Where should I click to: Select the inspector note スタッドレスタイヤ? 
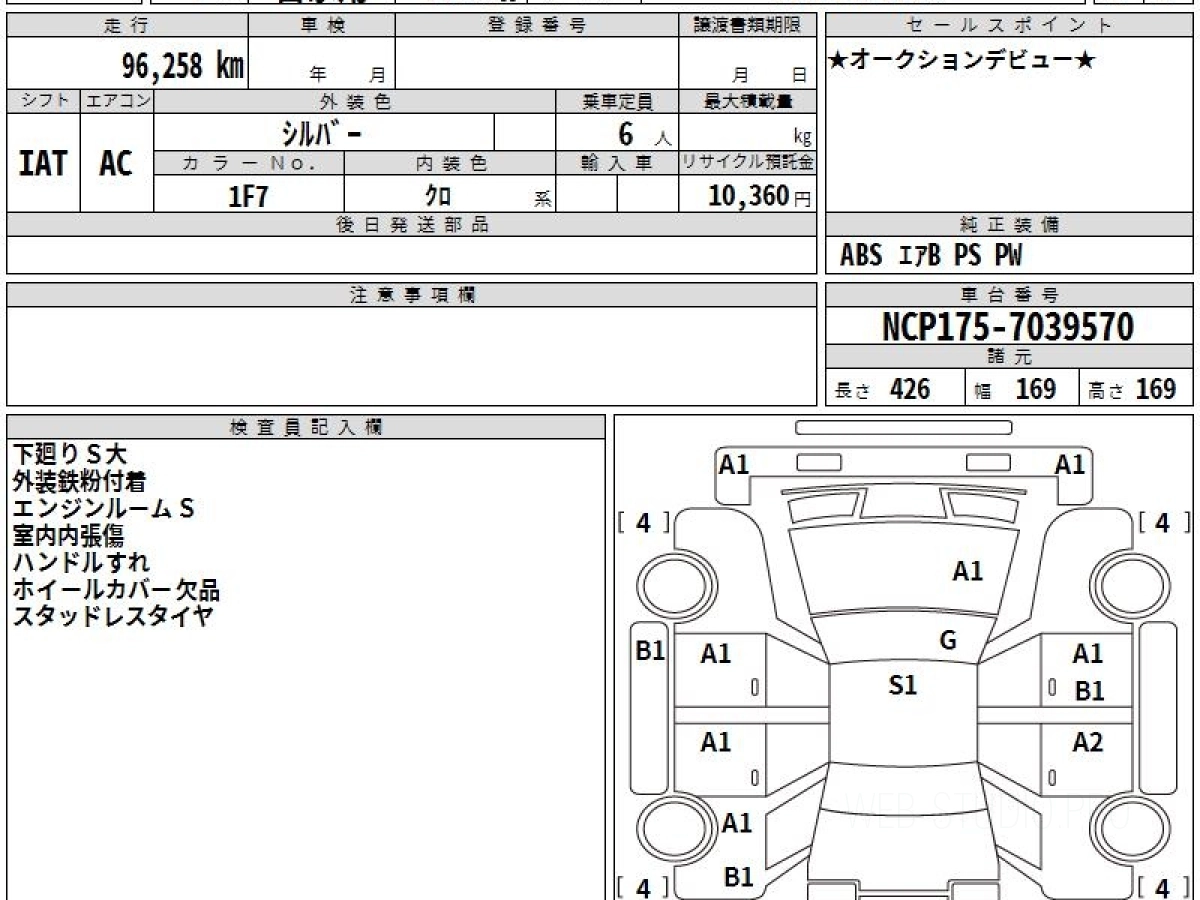[113, 616]
